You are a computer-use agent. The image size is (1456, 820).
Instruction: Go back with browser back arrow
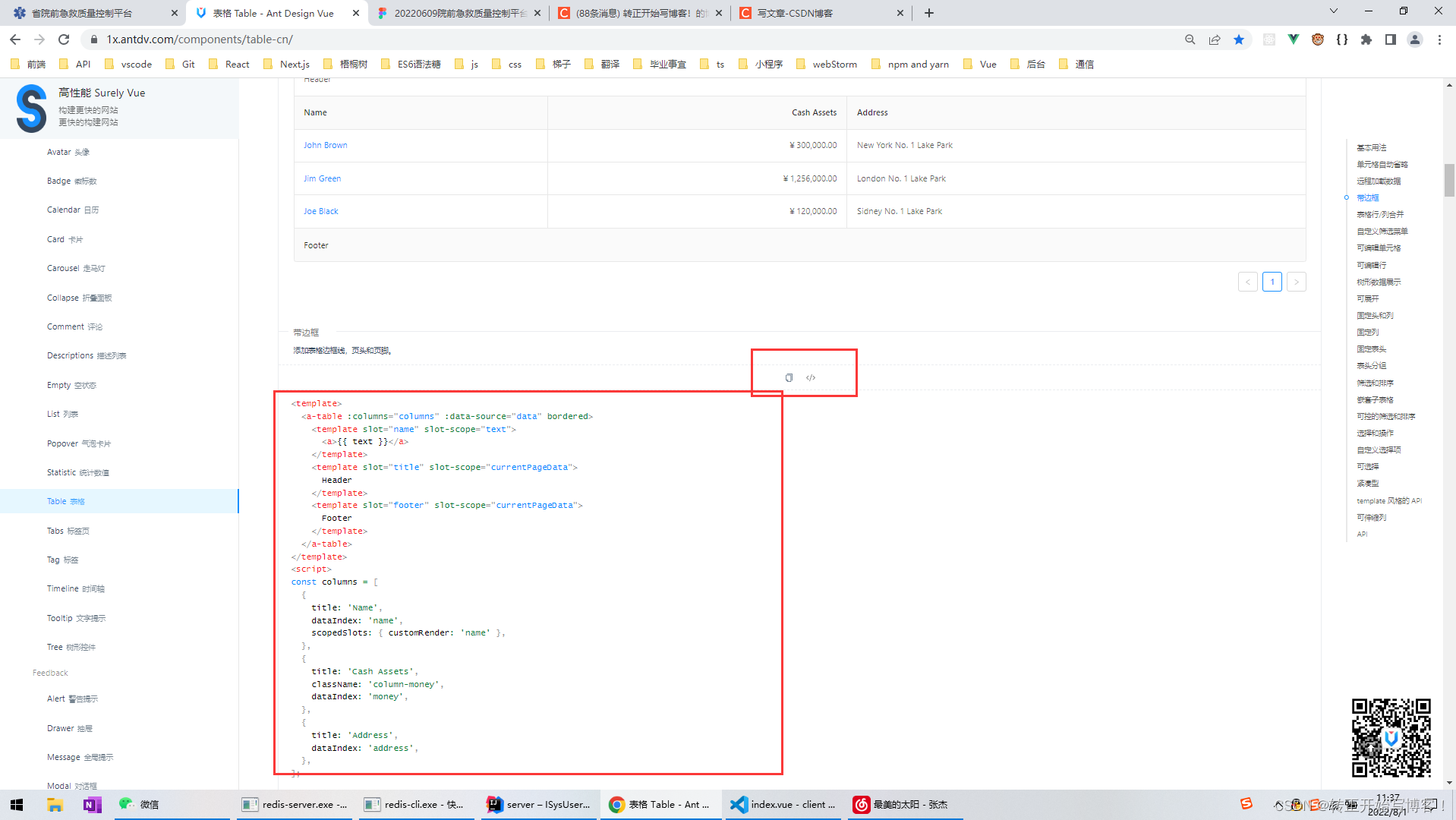pos(15,39)
